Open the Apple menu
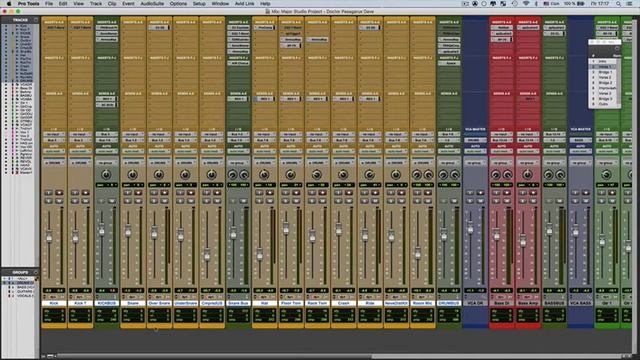The width and height of the screenshot is (640, 360). coord(9,3)
